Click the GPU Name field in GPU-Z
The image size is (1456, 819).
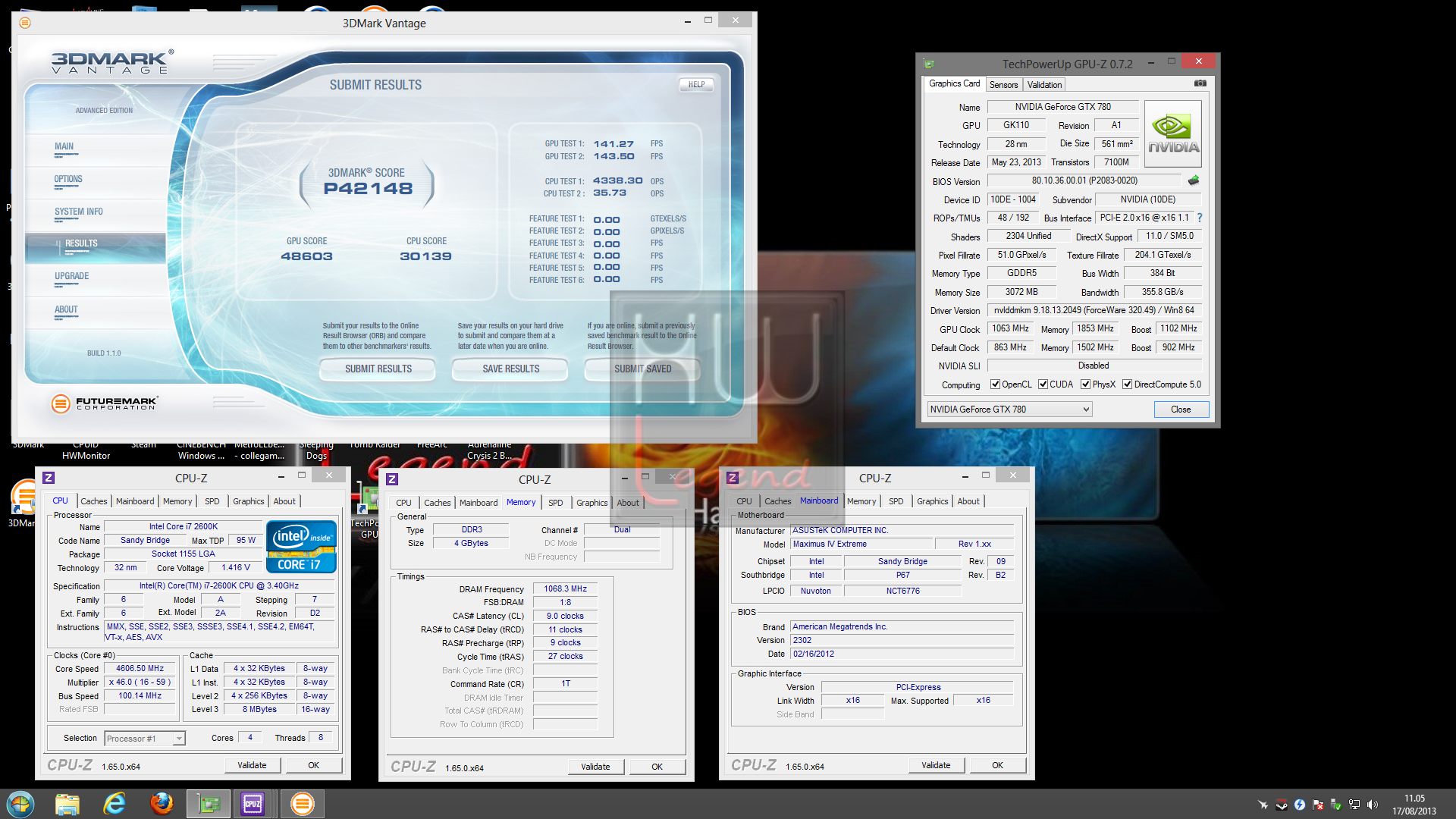tap(1062, 107)
